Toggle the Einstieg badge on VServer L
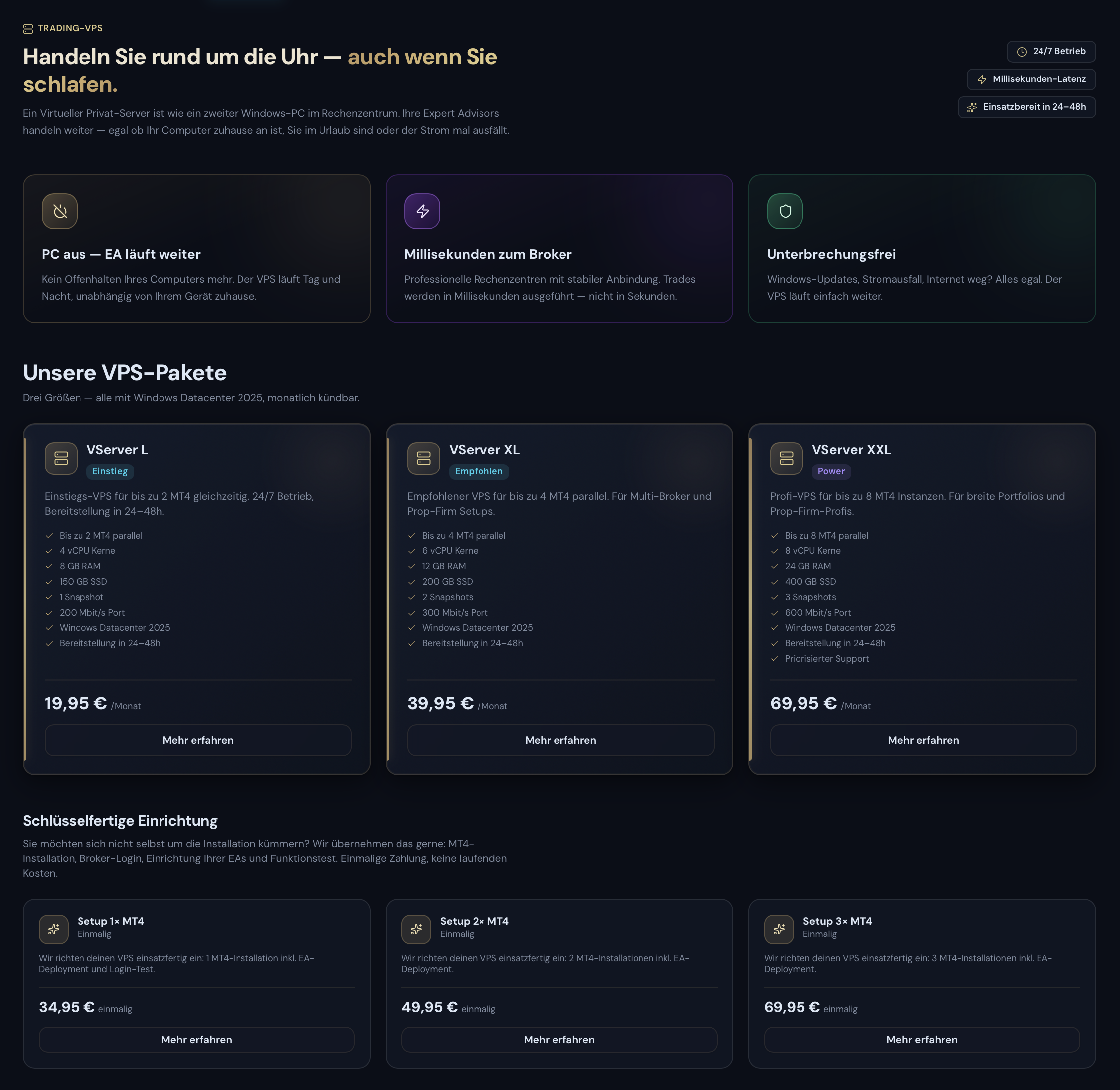This screenshot has width=1120, height=1090. tap(109, 472)
